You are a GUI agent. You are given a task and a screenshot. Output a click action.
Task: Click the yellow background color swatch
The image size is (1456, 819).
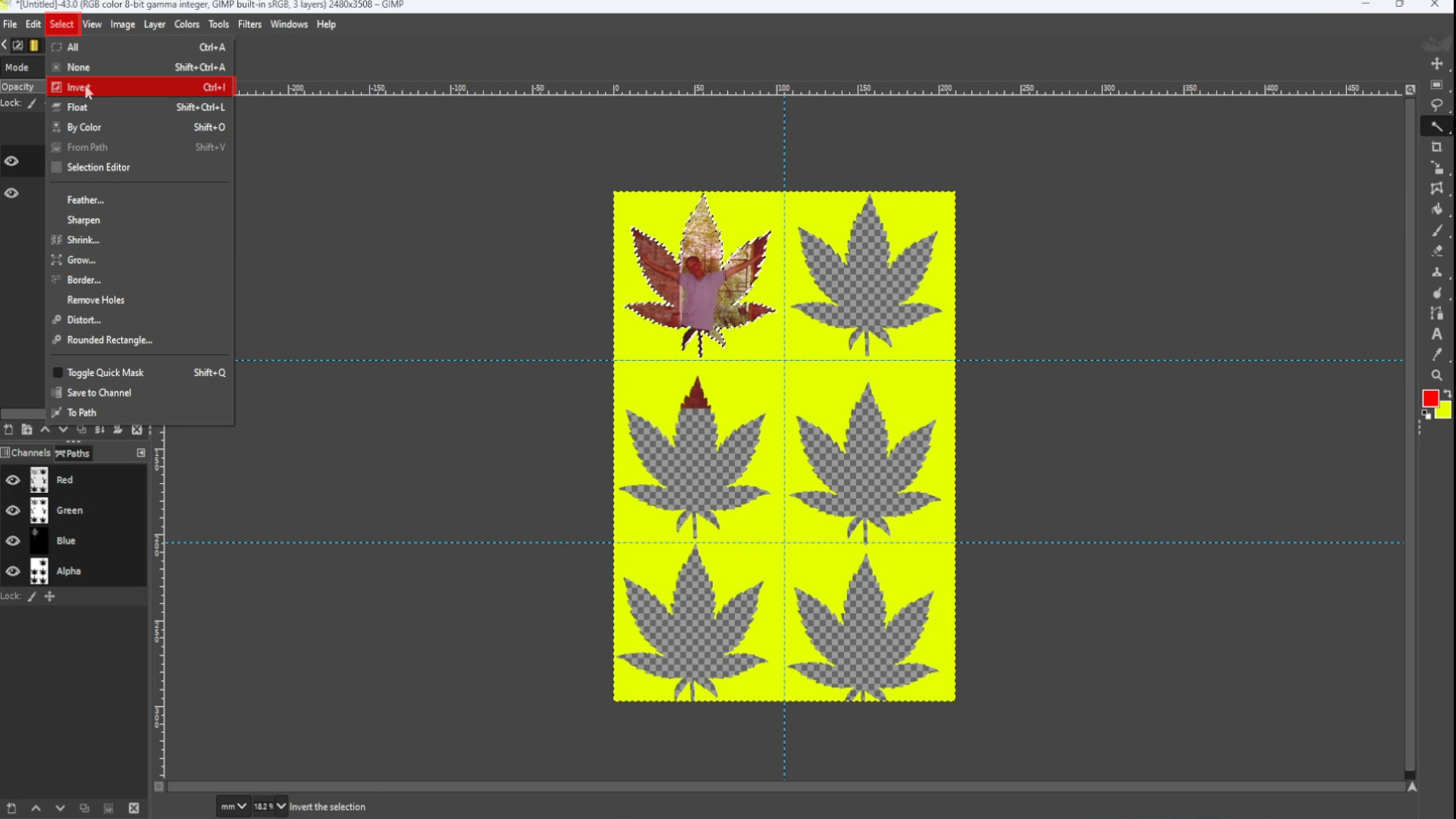coord(1445,411)
